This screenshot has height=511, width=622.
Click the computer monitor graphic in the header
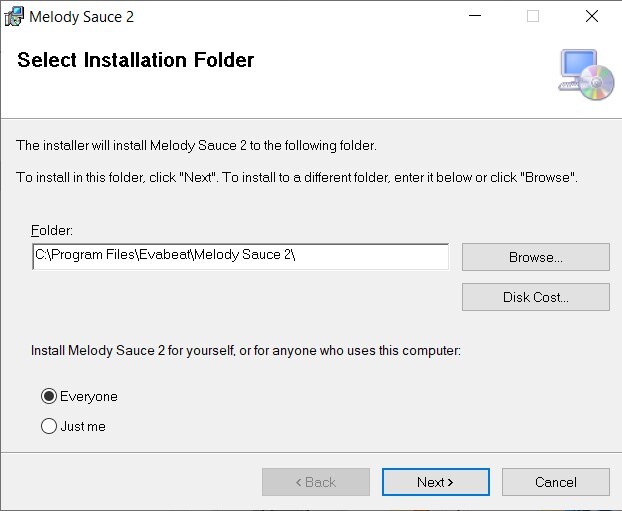click(577, 66)
